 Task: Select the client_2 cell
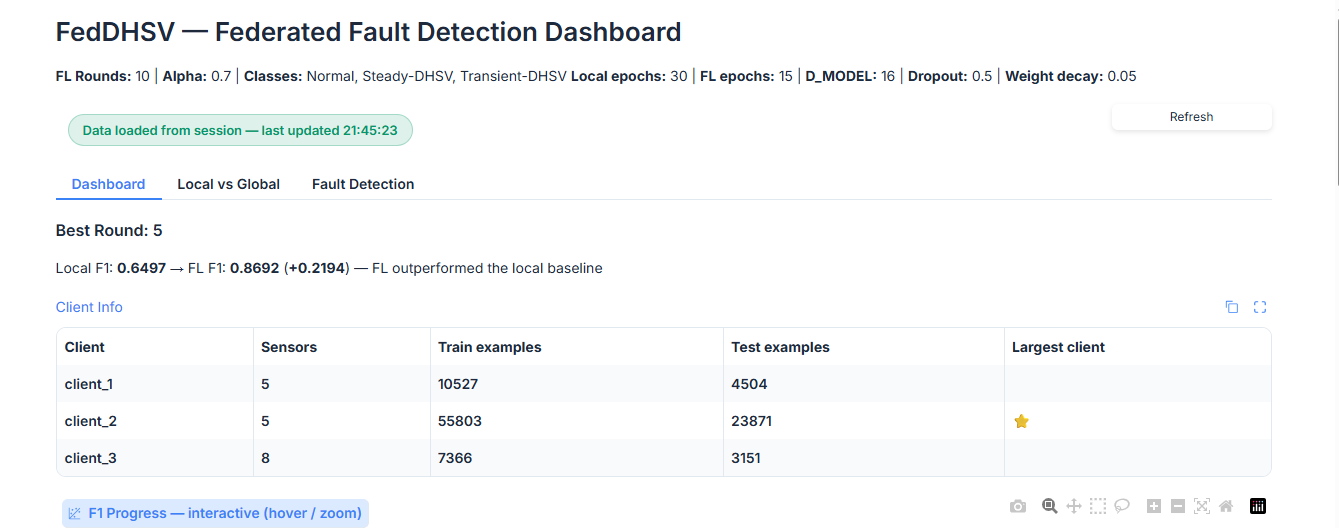tap(154, 421)
